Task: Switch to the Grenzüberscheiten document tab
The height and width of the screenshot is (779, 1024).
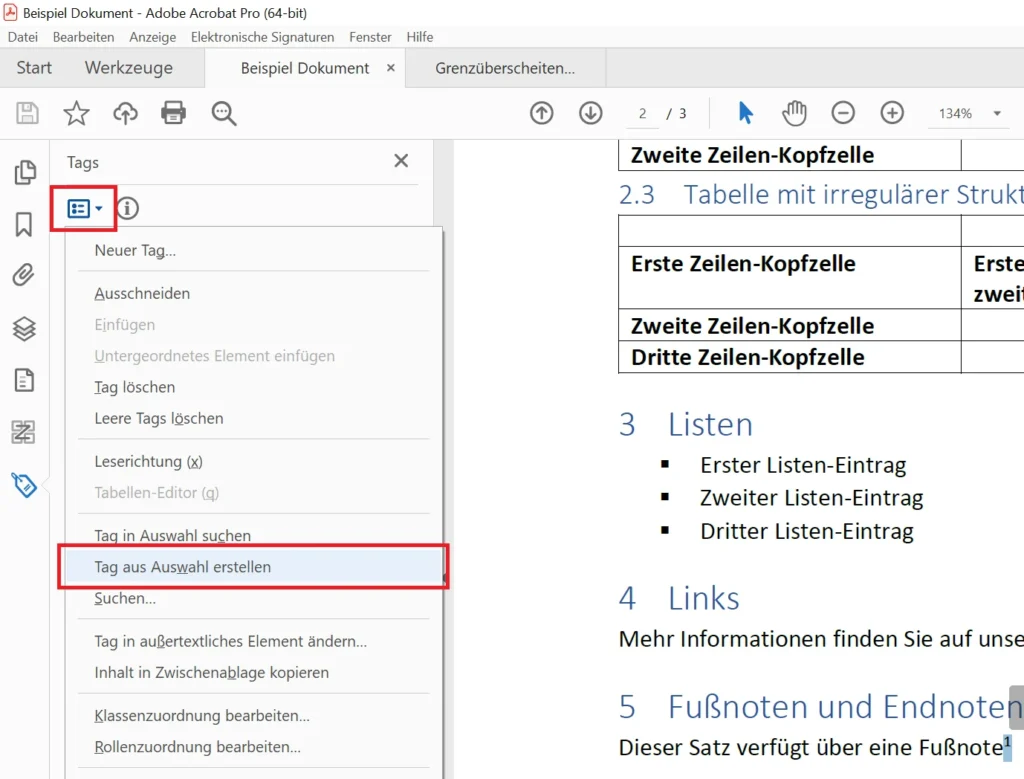Action: point(505,68)
